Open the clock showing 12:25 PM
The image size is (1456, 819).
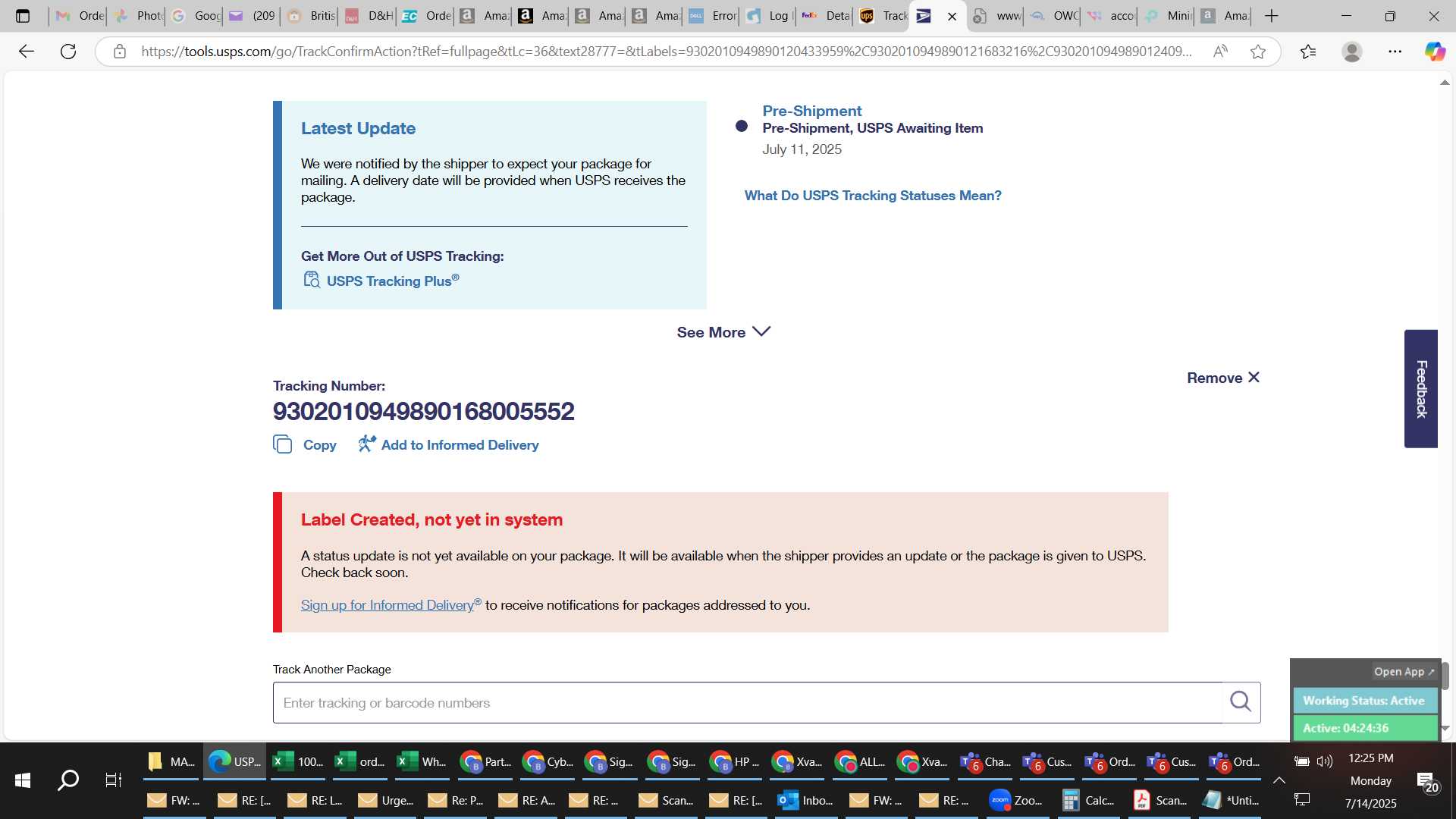[x=1370, y=758]
